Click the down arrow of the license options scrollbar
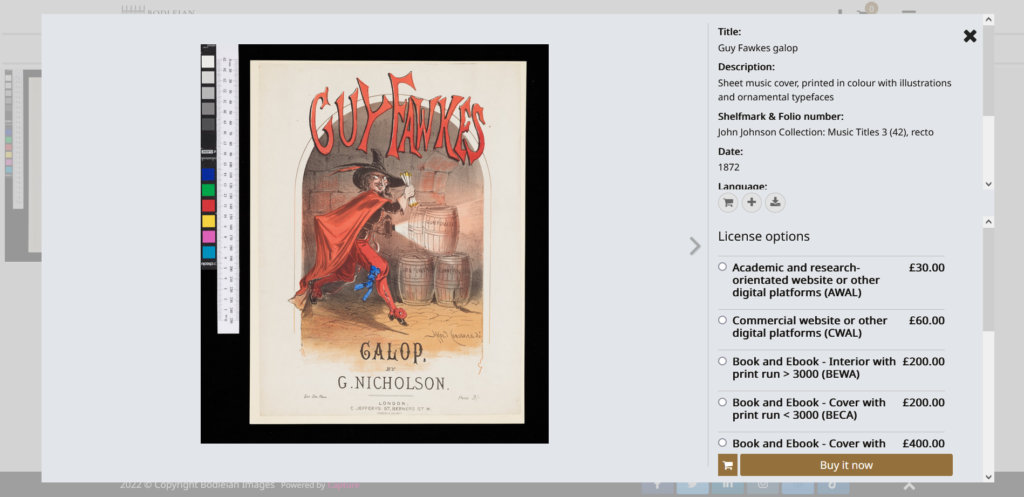The image size is (1024, 497). [x=988, y=476]
